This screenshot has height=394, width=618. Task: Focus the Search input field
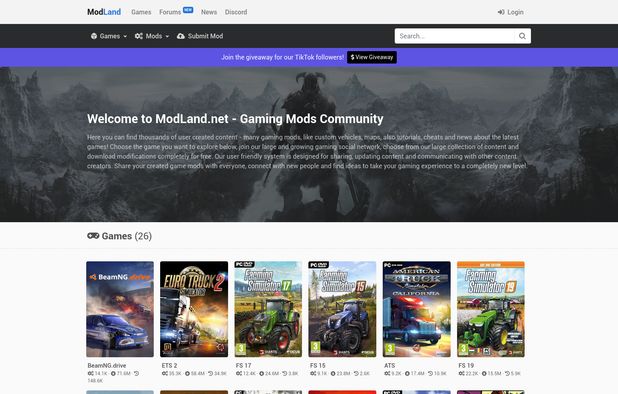pos(454,36)
